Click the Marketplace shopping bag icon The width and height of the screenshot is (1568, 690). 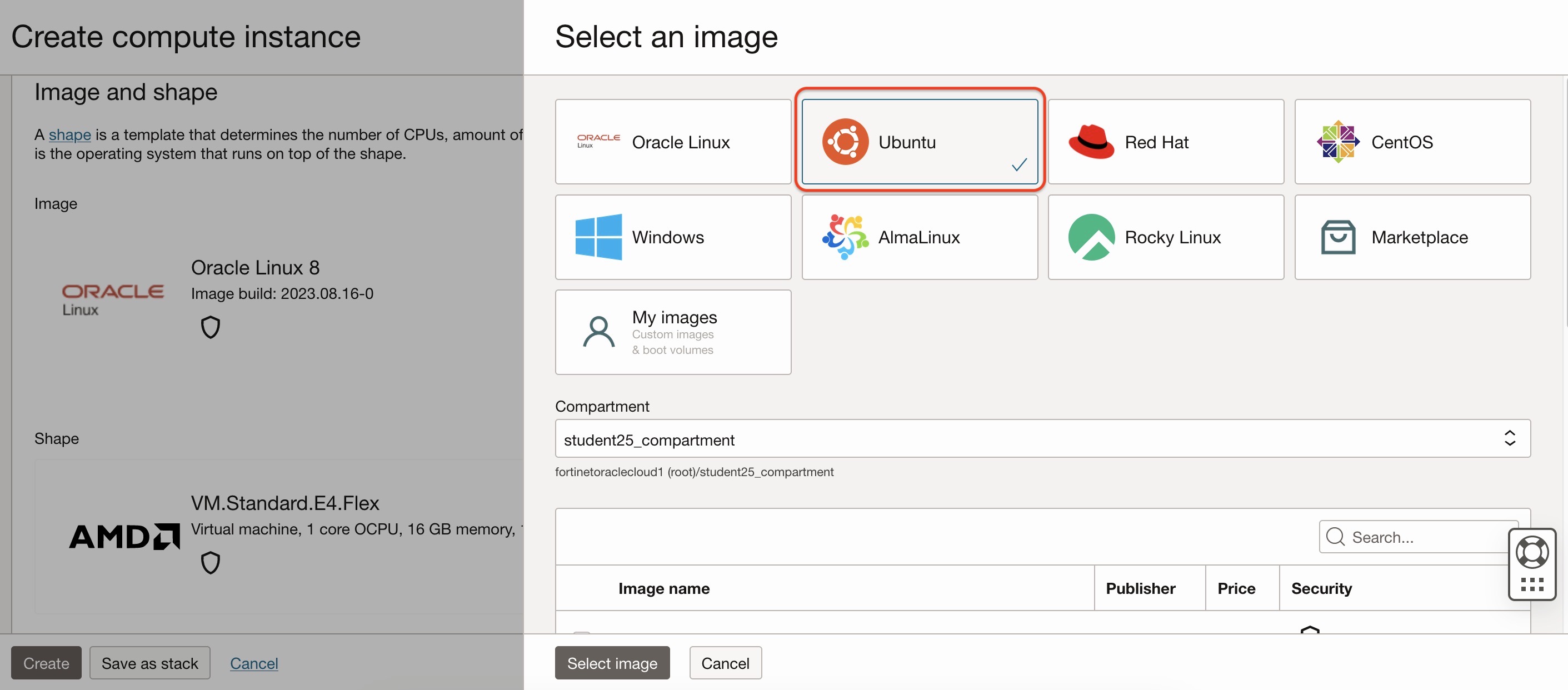tap(1338, 237)
